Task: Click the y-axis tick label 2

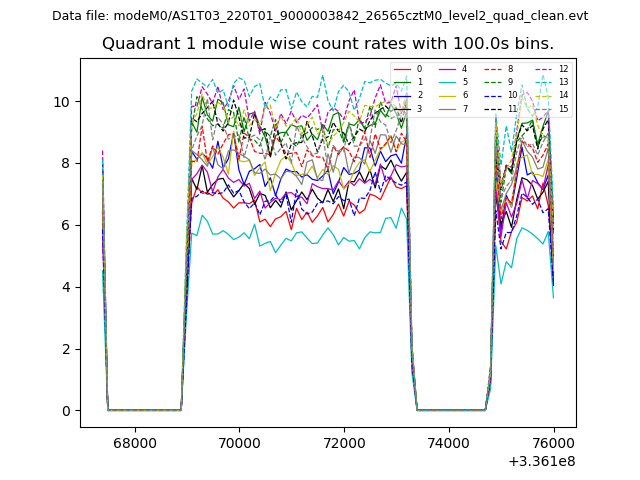Action: point(66,349)
